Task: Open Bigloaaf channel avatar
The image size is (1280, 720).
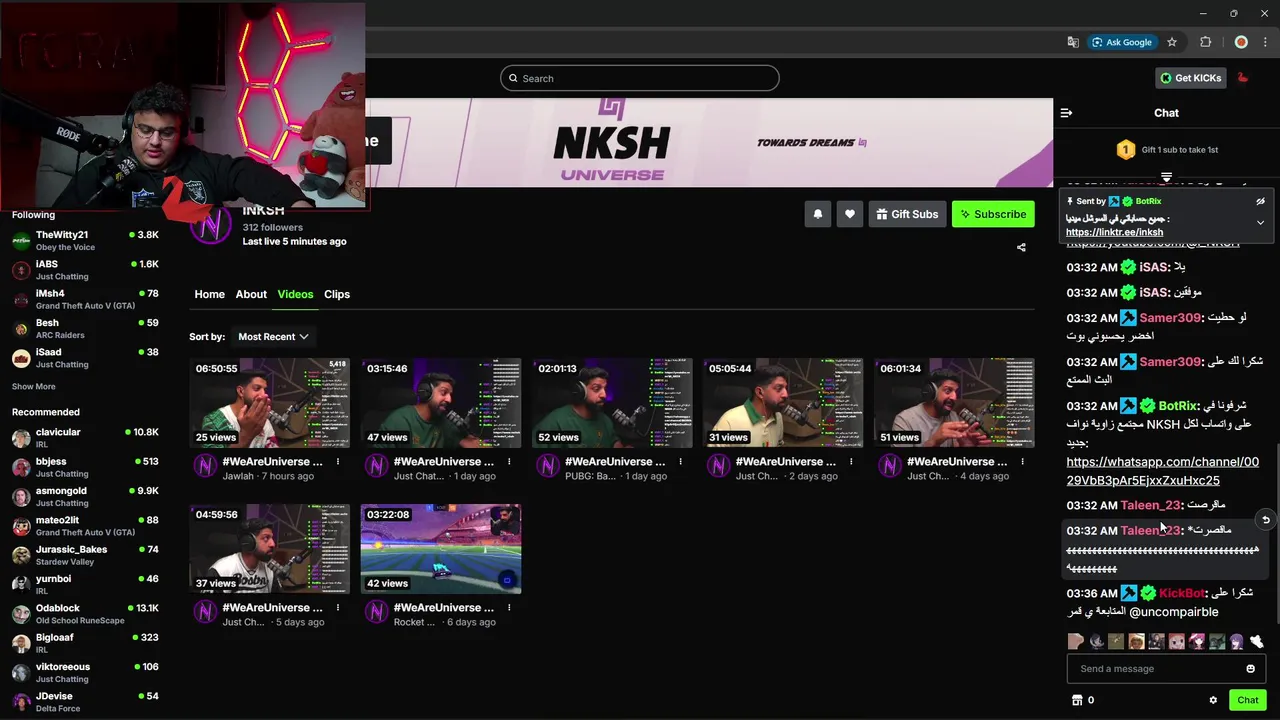Action: (21, 643)
